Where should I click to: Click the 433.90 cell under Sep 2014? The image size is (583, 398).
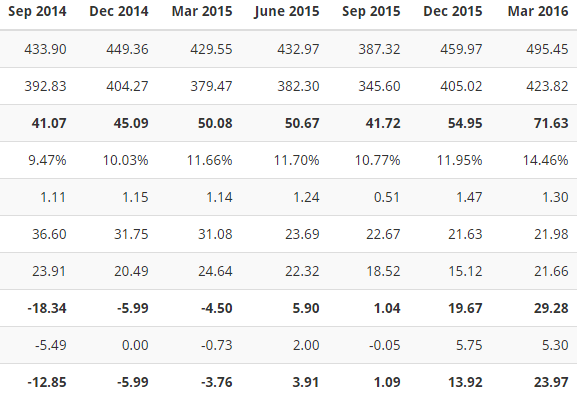[45, 49]
